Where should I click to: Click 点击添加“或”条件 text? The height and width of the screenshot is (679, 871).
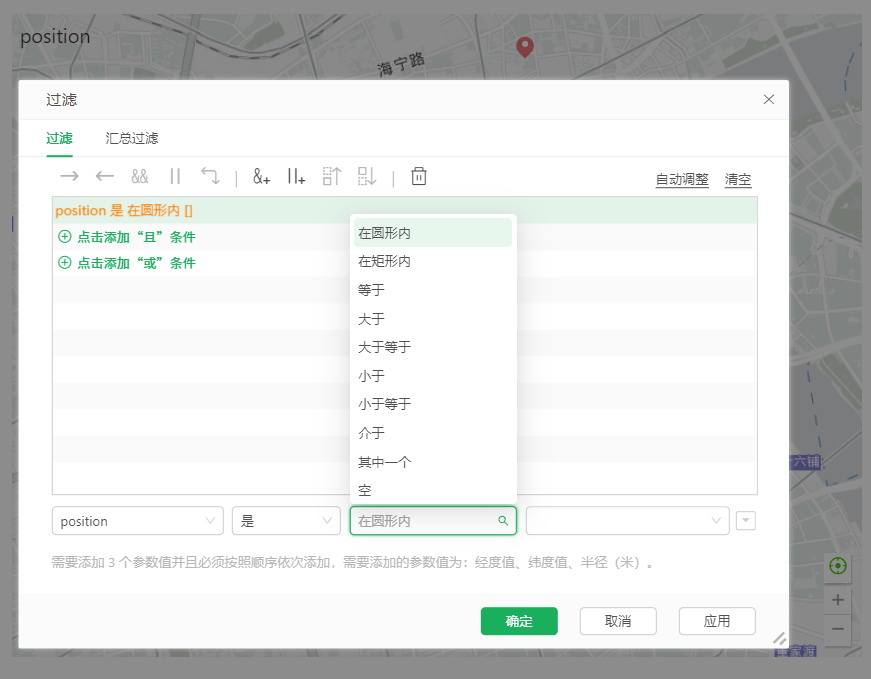[137, 263]
